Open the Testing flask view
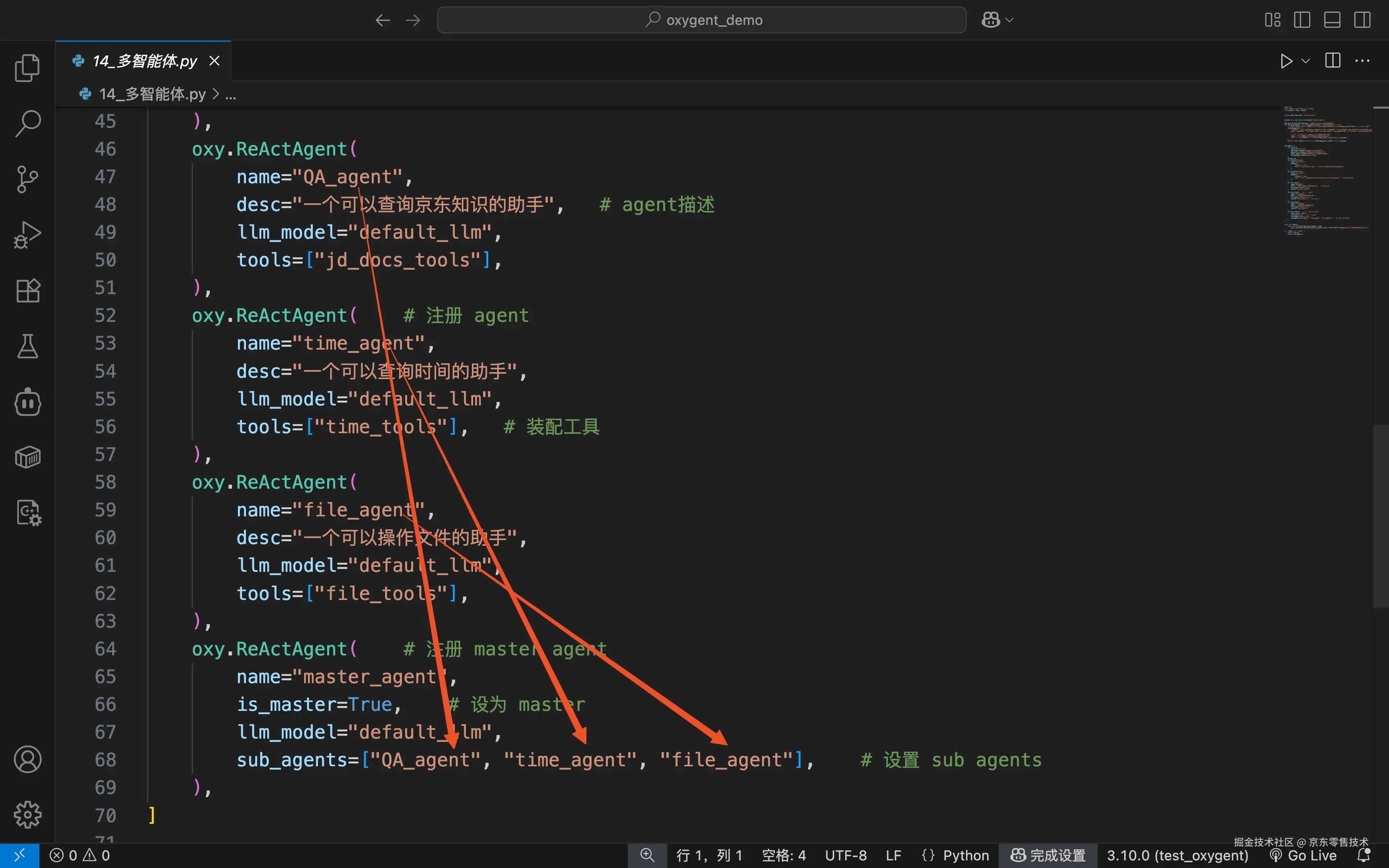Screen dimensions: 1389x868 [x=27, y=346]
